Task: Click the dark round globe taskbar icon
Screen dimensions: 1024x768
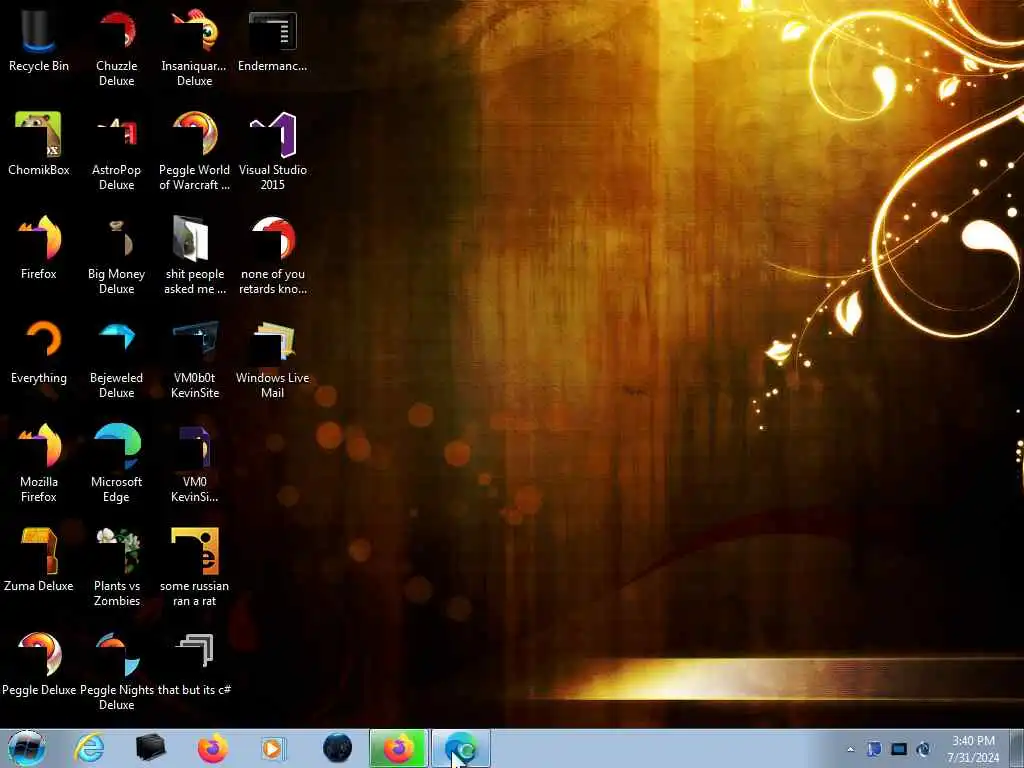Action: tap(338, 748)
